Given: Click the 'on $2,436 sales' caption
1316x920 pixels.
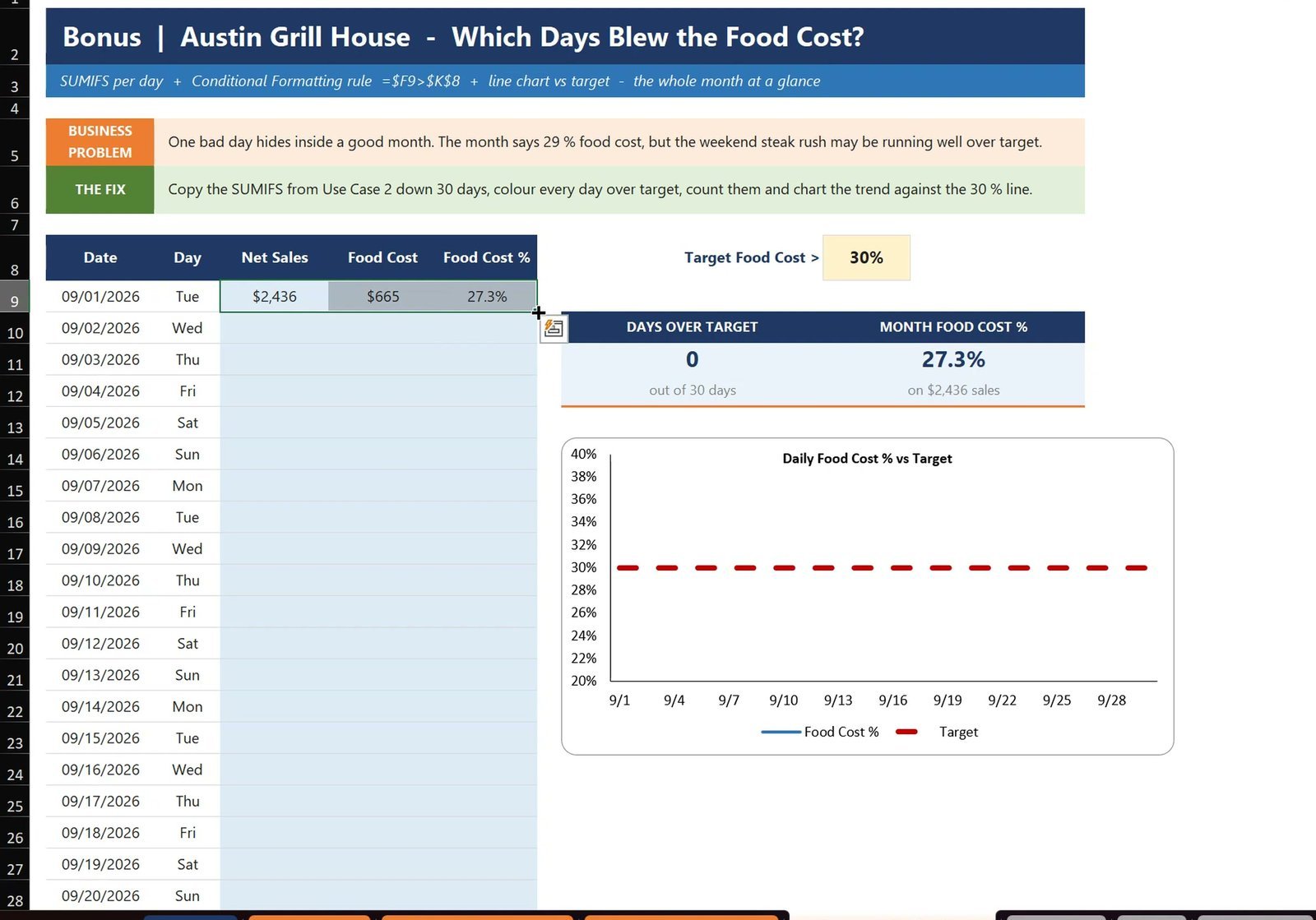Looking at the screenshot, I should [x=953, y=390].
